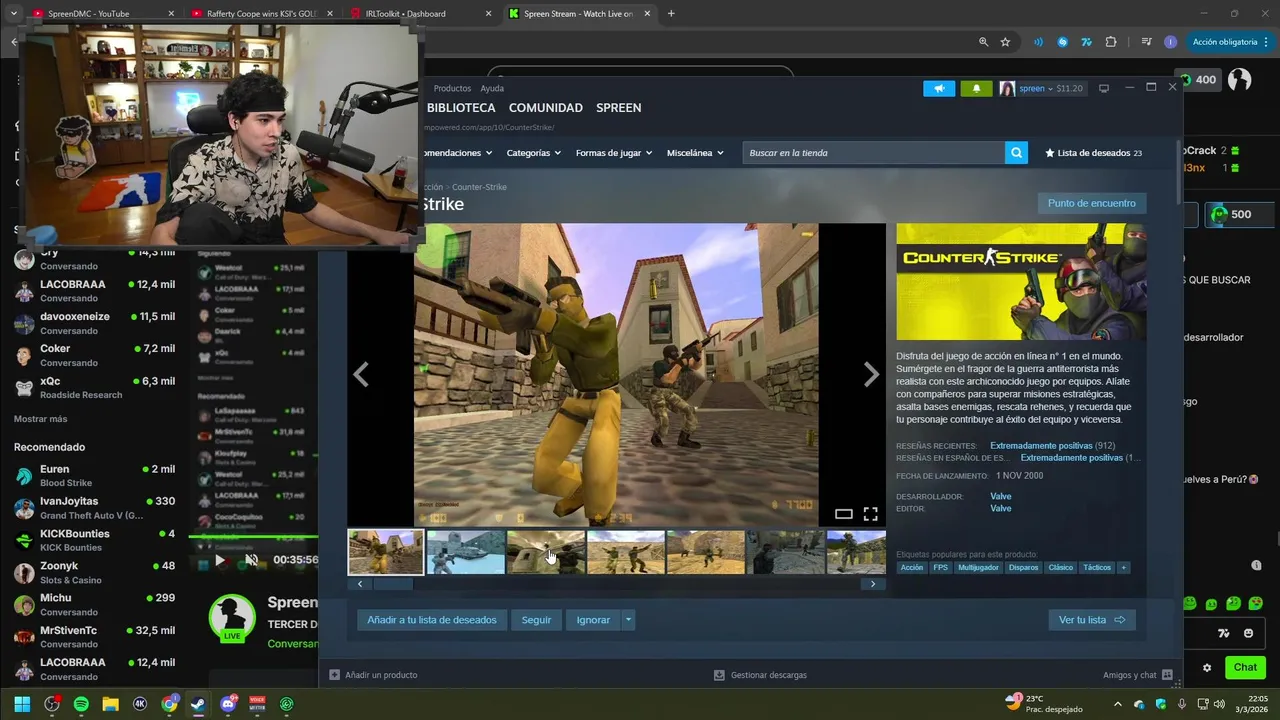Click the info icon in Kick chat
This screenshot has width=1280, height=720.
(x=1256, y=565)
